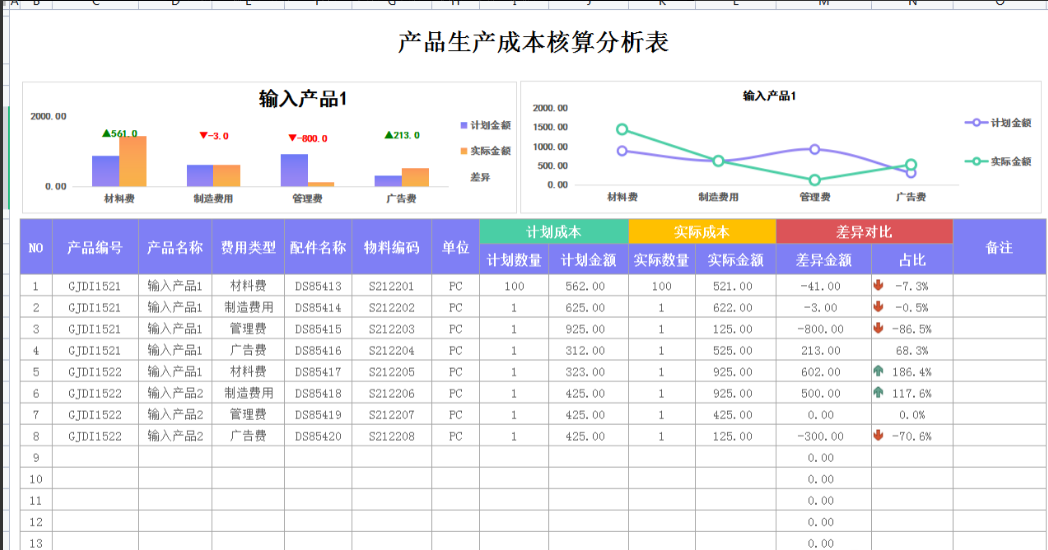Select the 差异 legend entry in the bar chart

pyautogui.click(x=480, y=177)
